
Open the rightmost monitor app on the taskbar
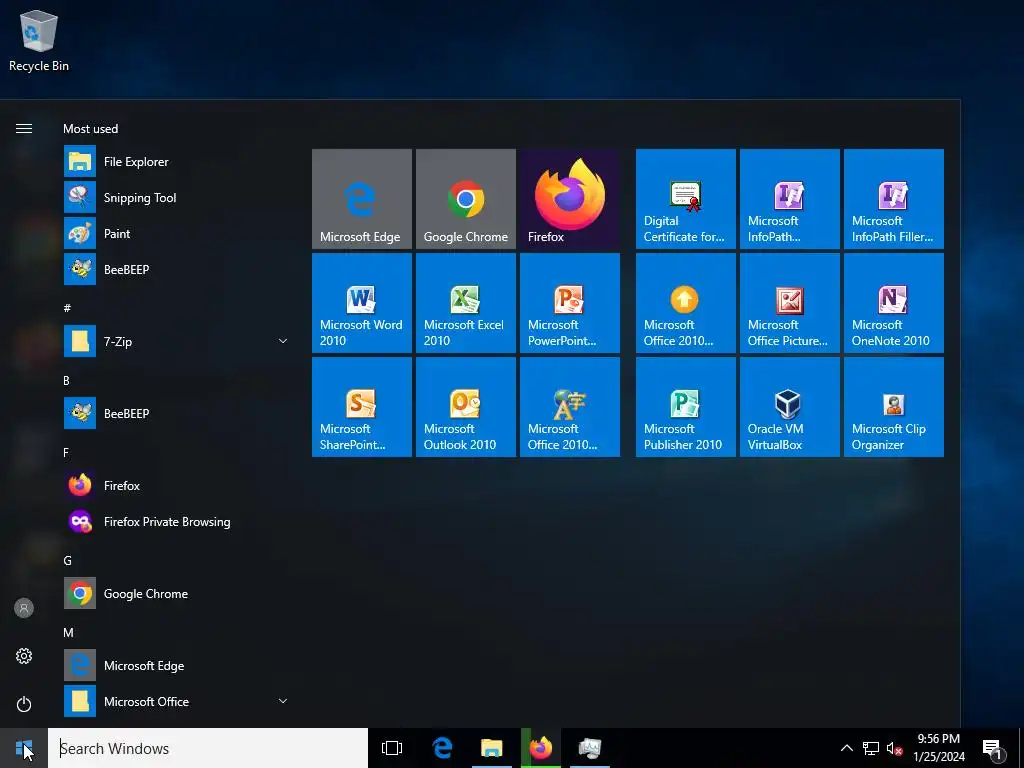(590, 748)
